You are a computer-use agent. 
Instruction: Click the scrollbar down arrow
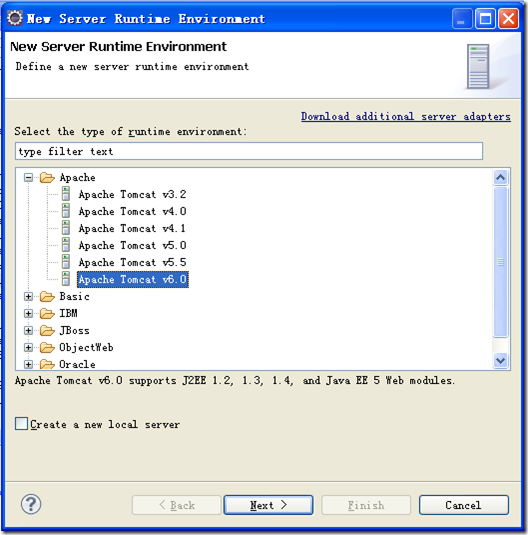click(x=500, y=360)
